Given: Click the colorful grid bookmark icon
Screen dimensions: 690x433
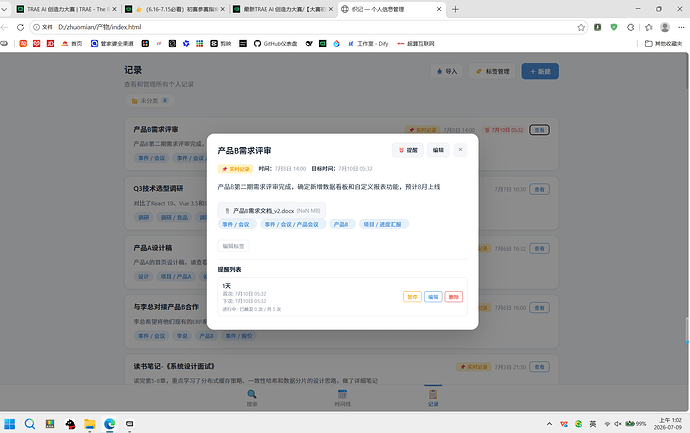Looking at the screenshot, I should [x=199, y=44].
